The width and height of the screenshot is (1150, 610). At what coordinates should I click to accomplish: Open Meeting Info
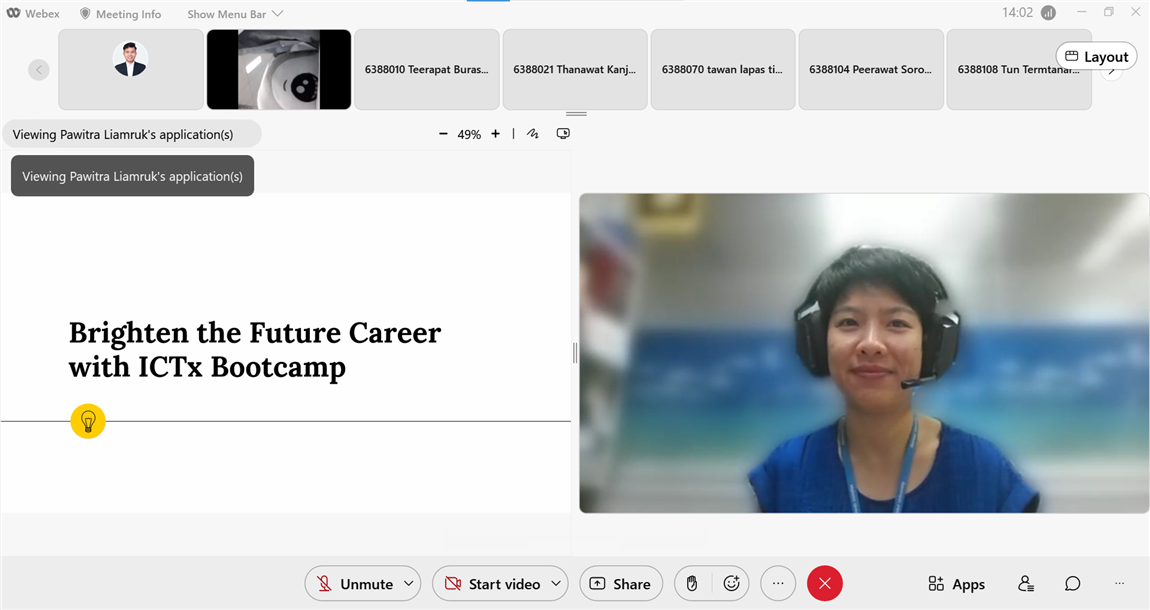point(119,14)
